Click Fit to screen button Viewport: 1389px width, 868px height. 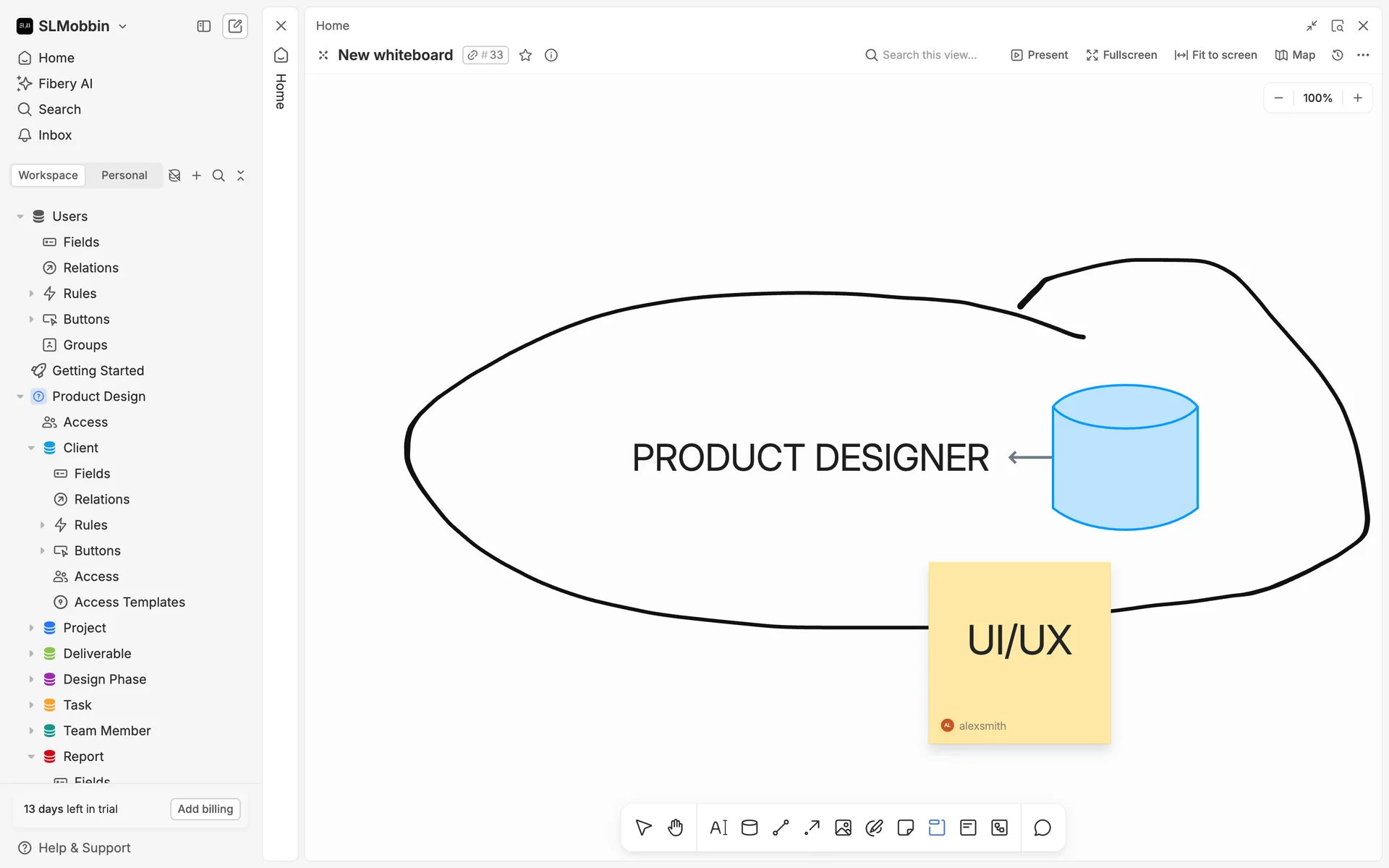coord(1215,55)
